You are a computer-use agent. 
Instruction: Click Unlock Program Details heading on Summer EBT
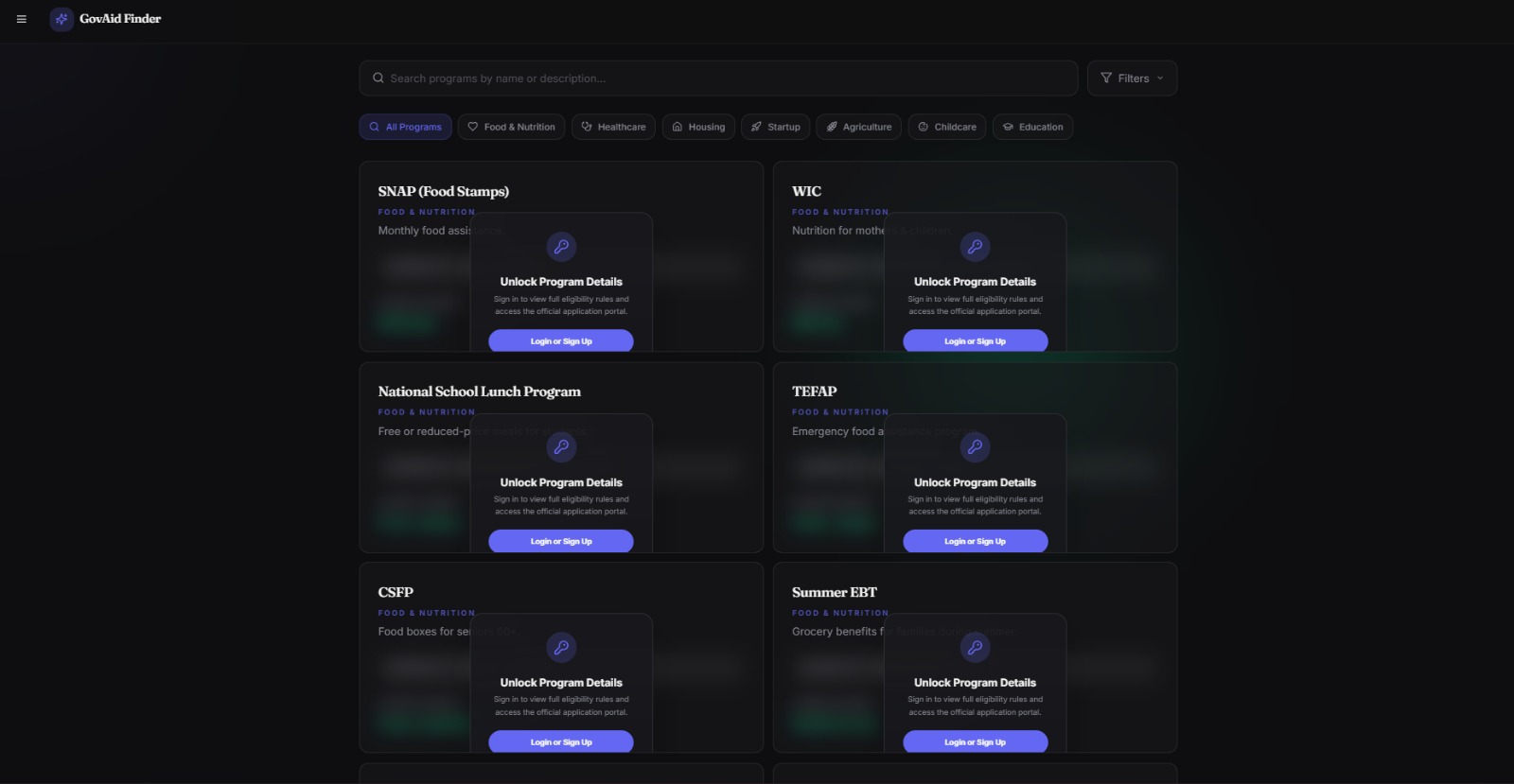[976, 683]
